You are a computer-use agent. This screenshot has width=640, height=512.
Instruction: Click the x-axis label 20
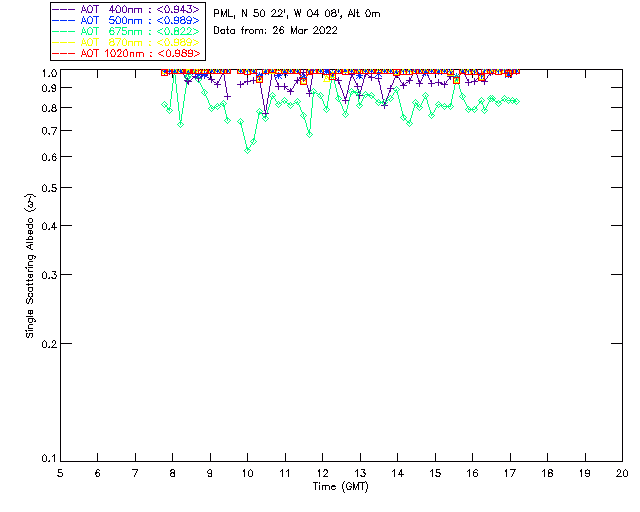tap(622, 473)
